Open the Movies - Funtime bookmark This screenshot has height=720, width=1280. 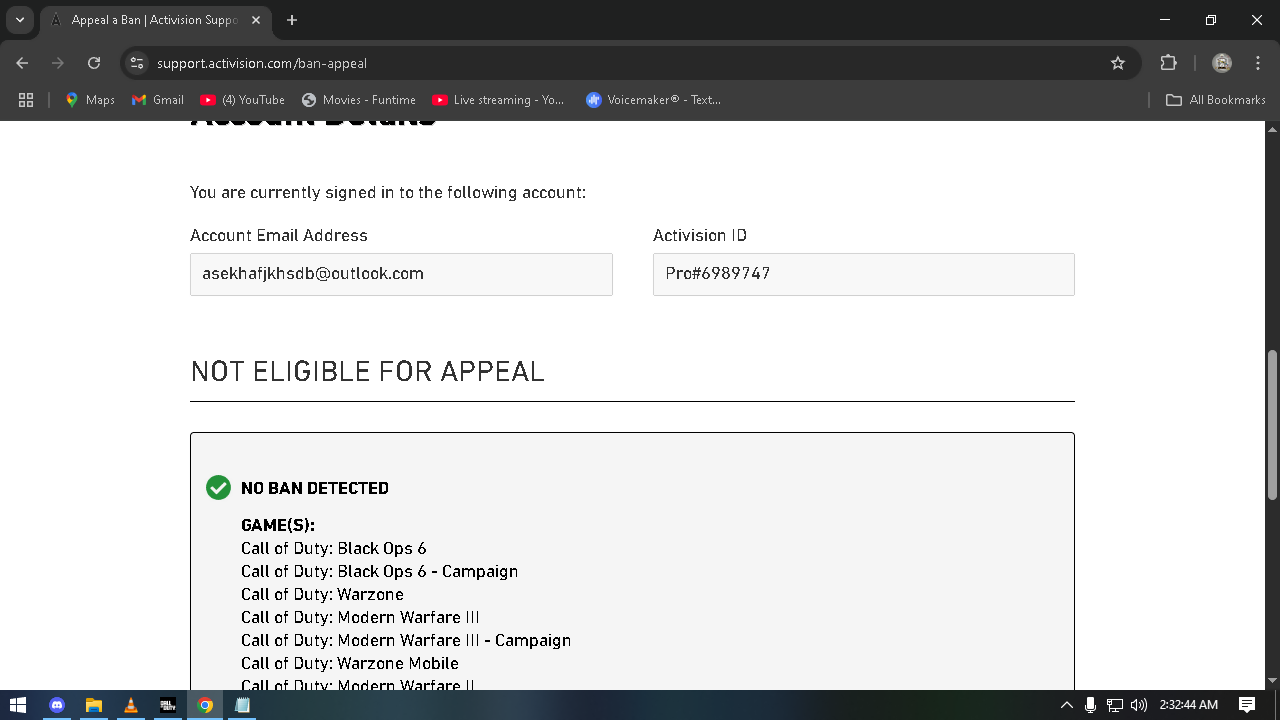(359, 100)
